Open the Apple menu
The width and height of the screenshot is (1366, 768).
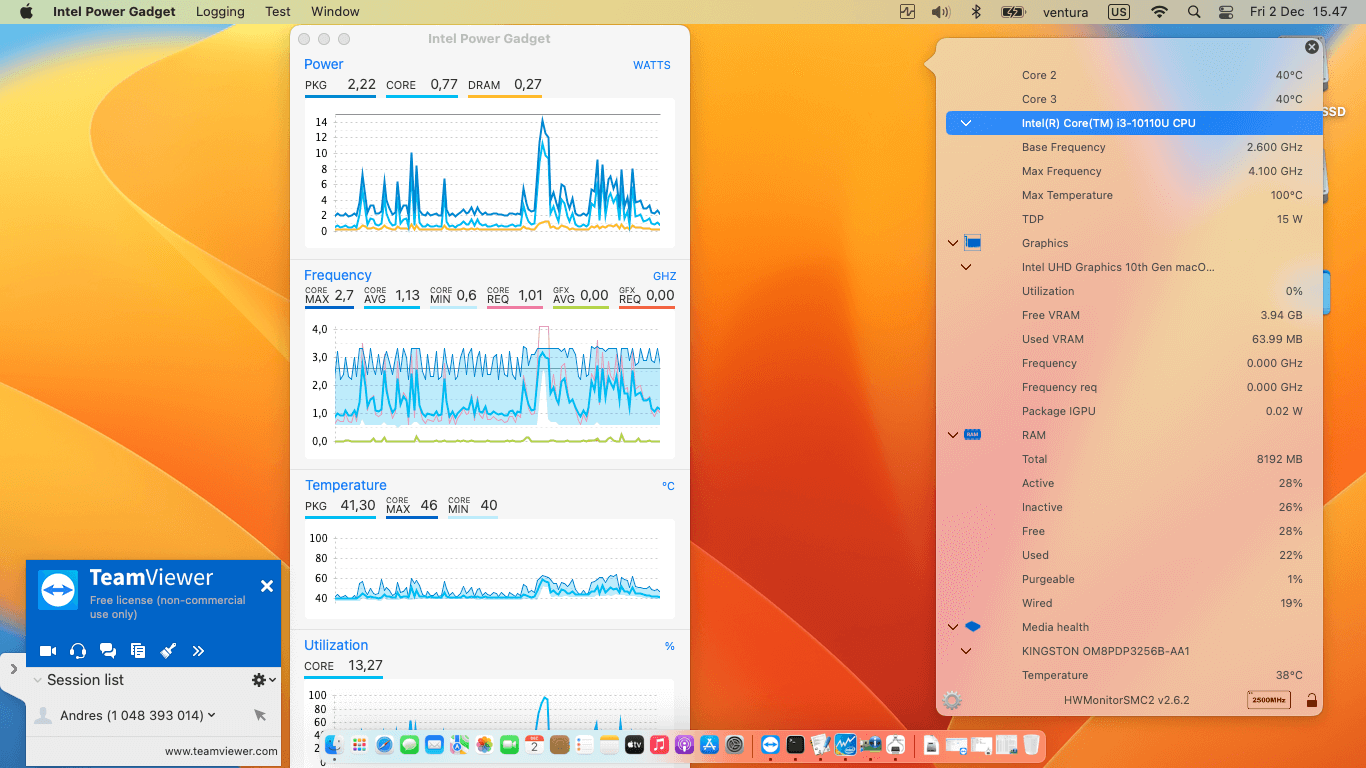point(27,12)
